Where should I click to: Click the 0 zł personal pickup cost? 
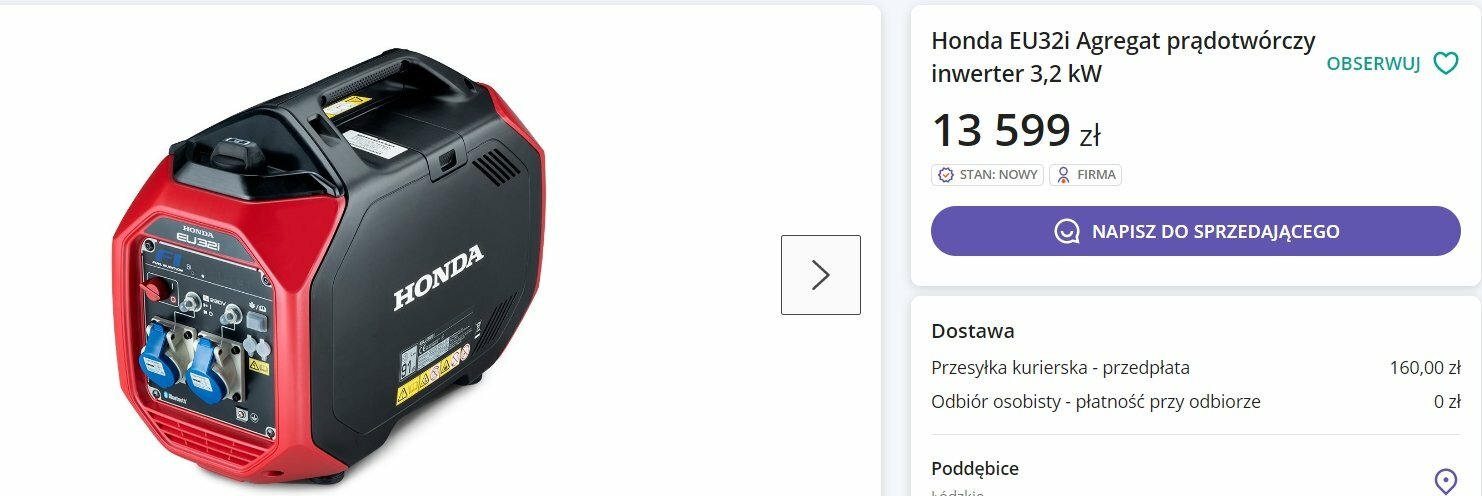pyautogui.click(x=1447, y=402)
